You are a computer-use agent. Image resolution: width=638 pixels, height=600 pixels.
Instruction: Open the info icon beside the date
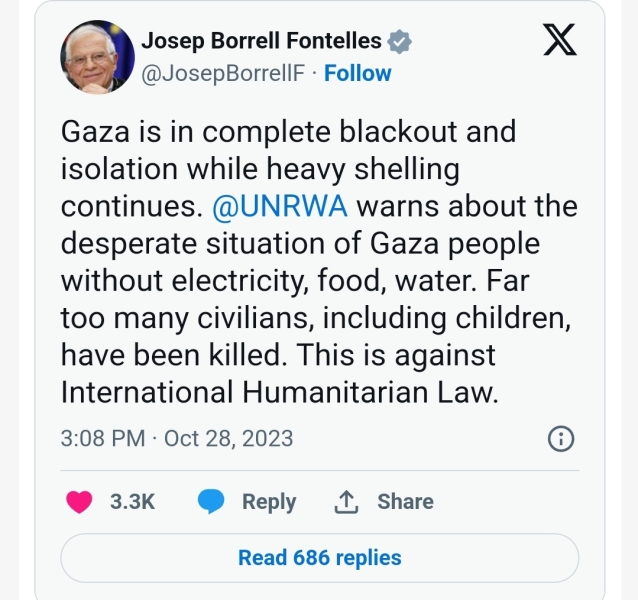click(x=562, y=438)
